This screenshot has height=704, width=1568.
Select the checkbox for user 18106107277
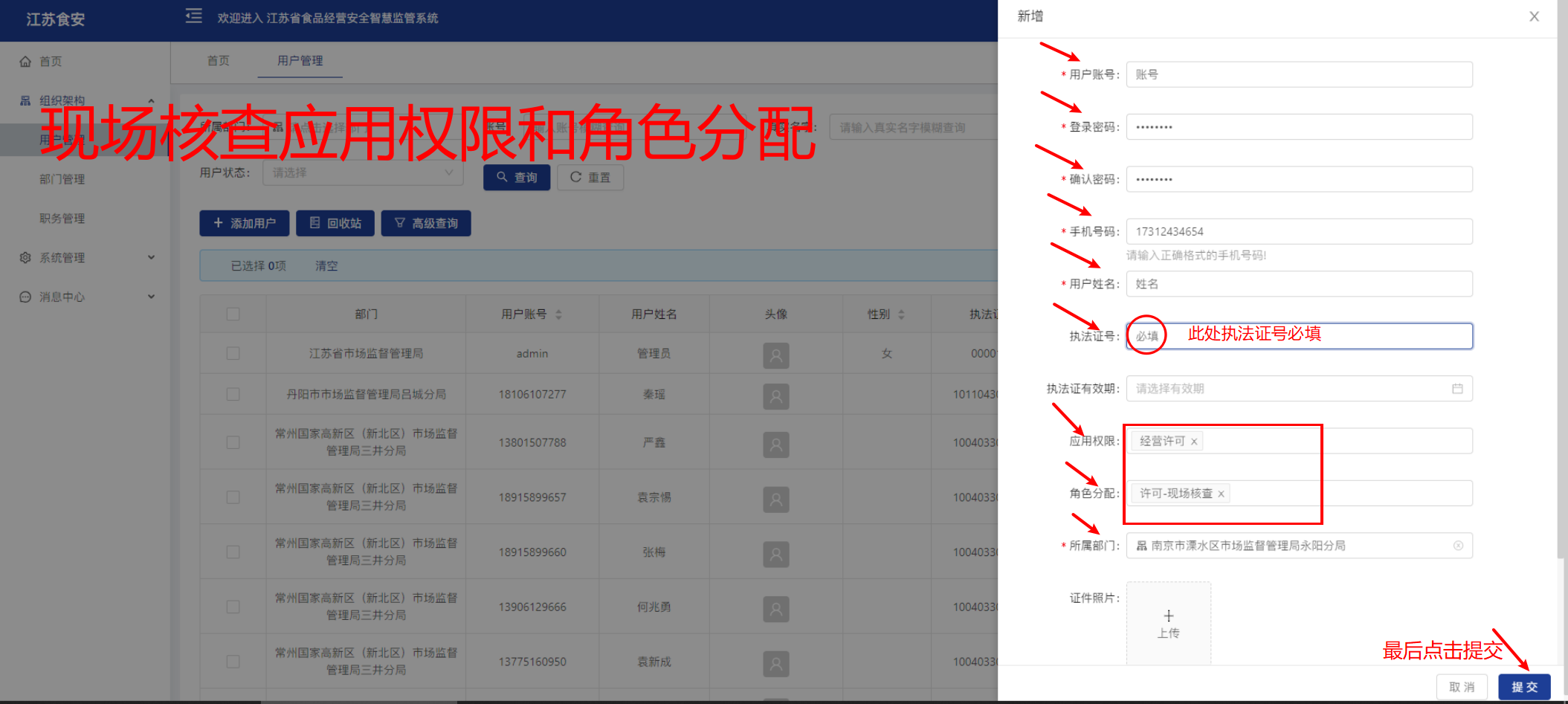(x=233, y=394)
